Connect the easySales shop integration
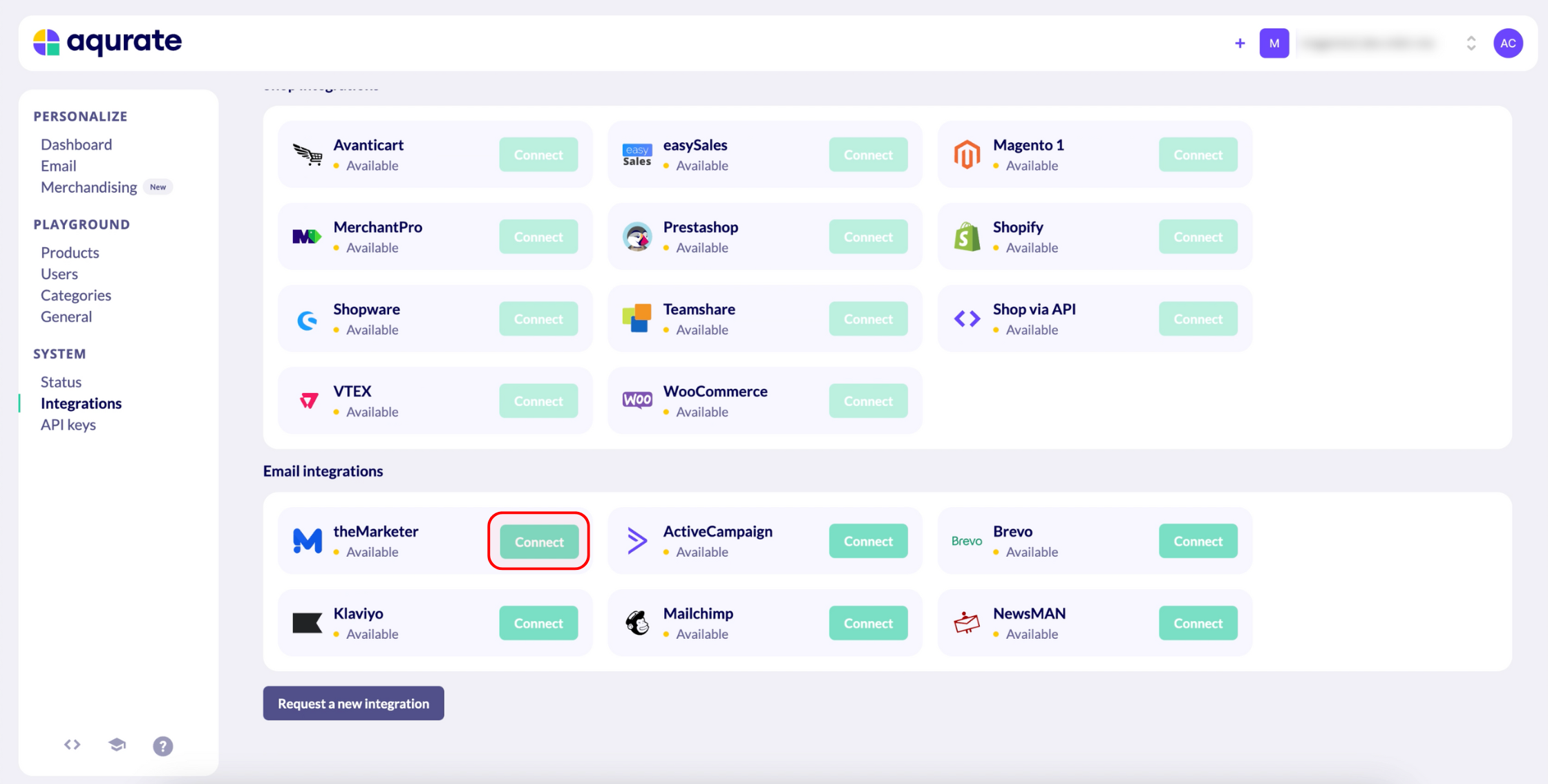The width and height of the screenshot is (1548, 784). point(868,155)
